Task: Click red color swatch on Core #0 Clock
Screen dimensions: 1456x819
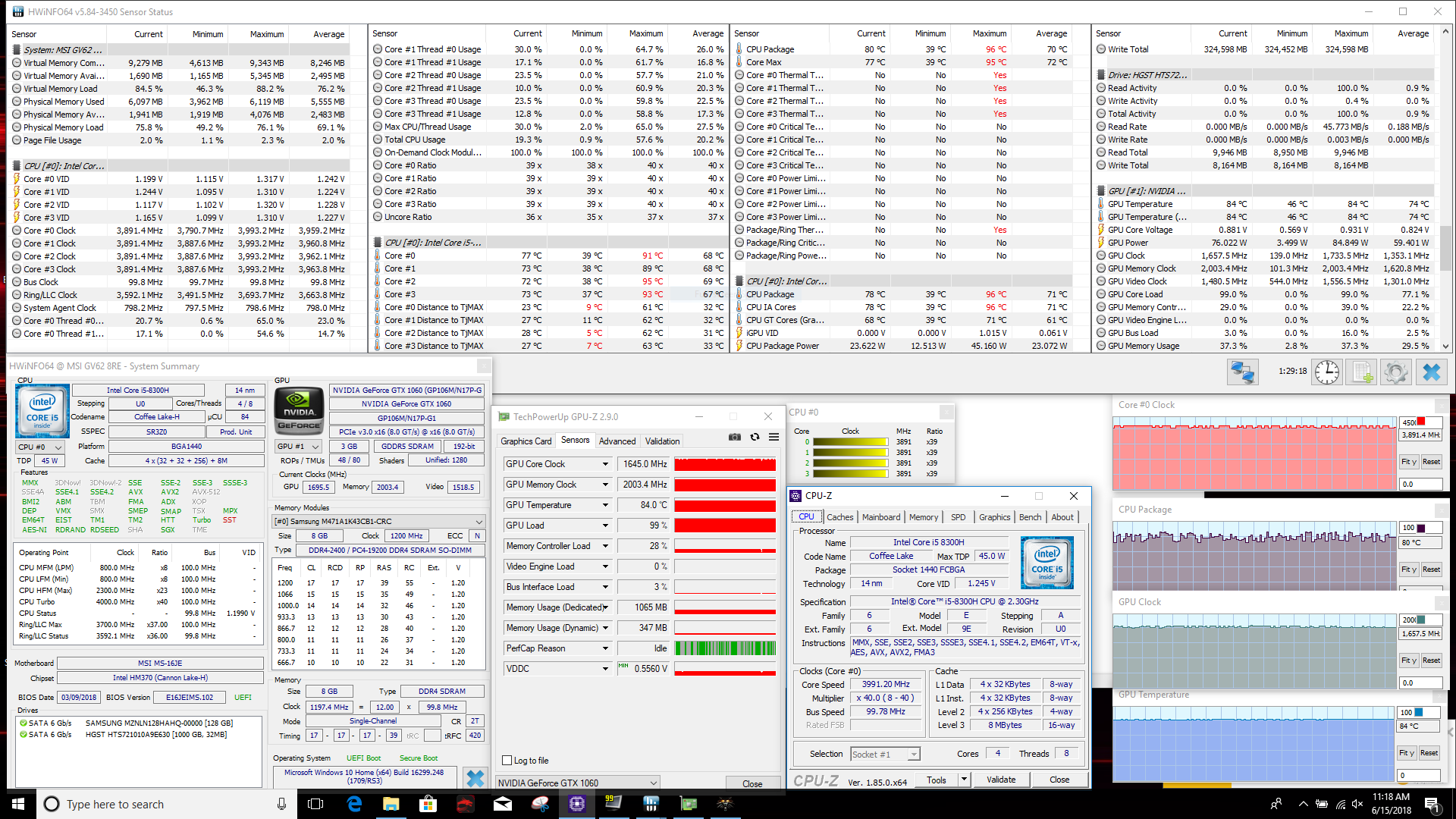Action: coord(1421,422)
